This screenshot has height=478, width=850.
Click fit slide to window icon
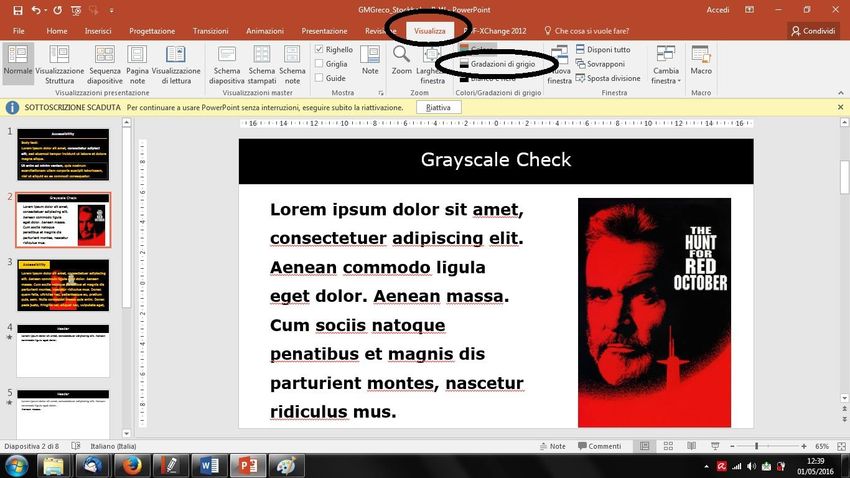click(841, 446)
